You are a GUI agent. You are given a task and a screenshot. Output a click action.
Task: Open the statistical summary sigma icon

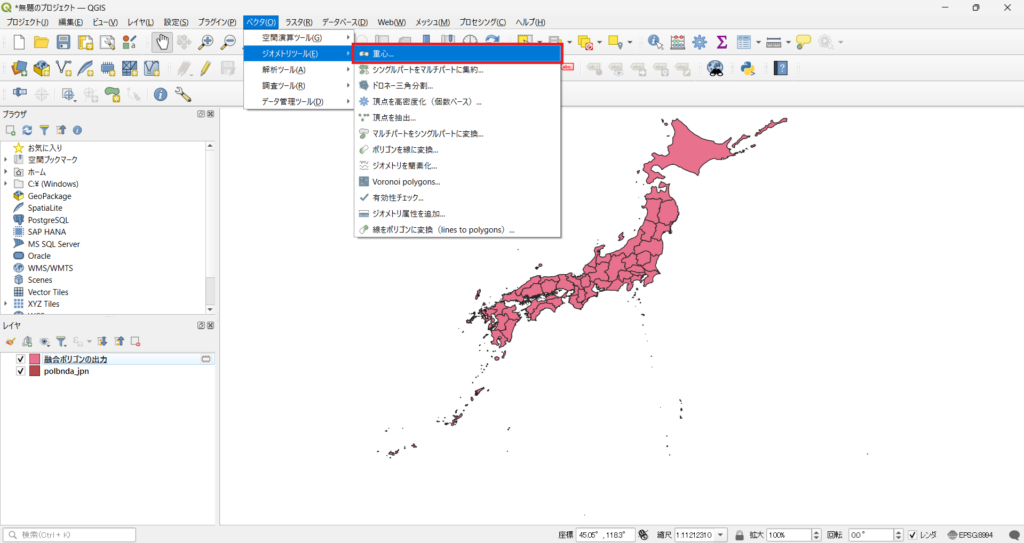(x=721, y=42)
